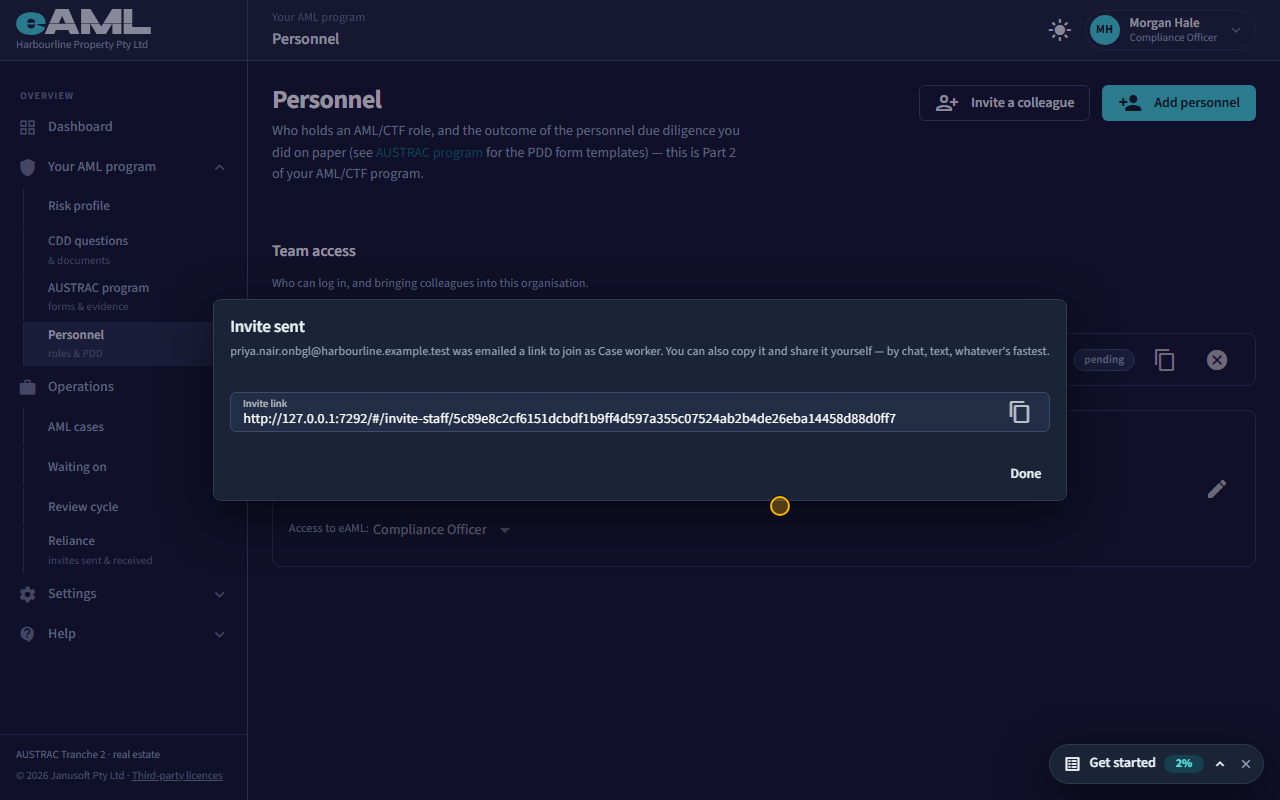The width and height of the screenshot is (1280, 800).
Task: Click the Add personnel button
Action: click(x=1179, y=103)
